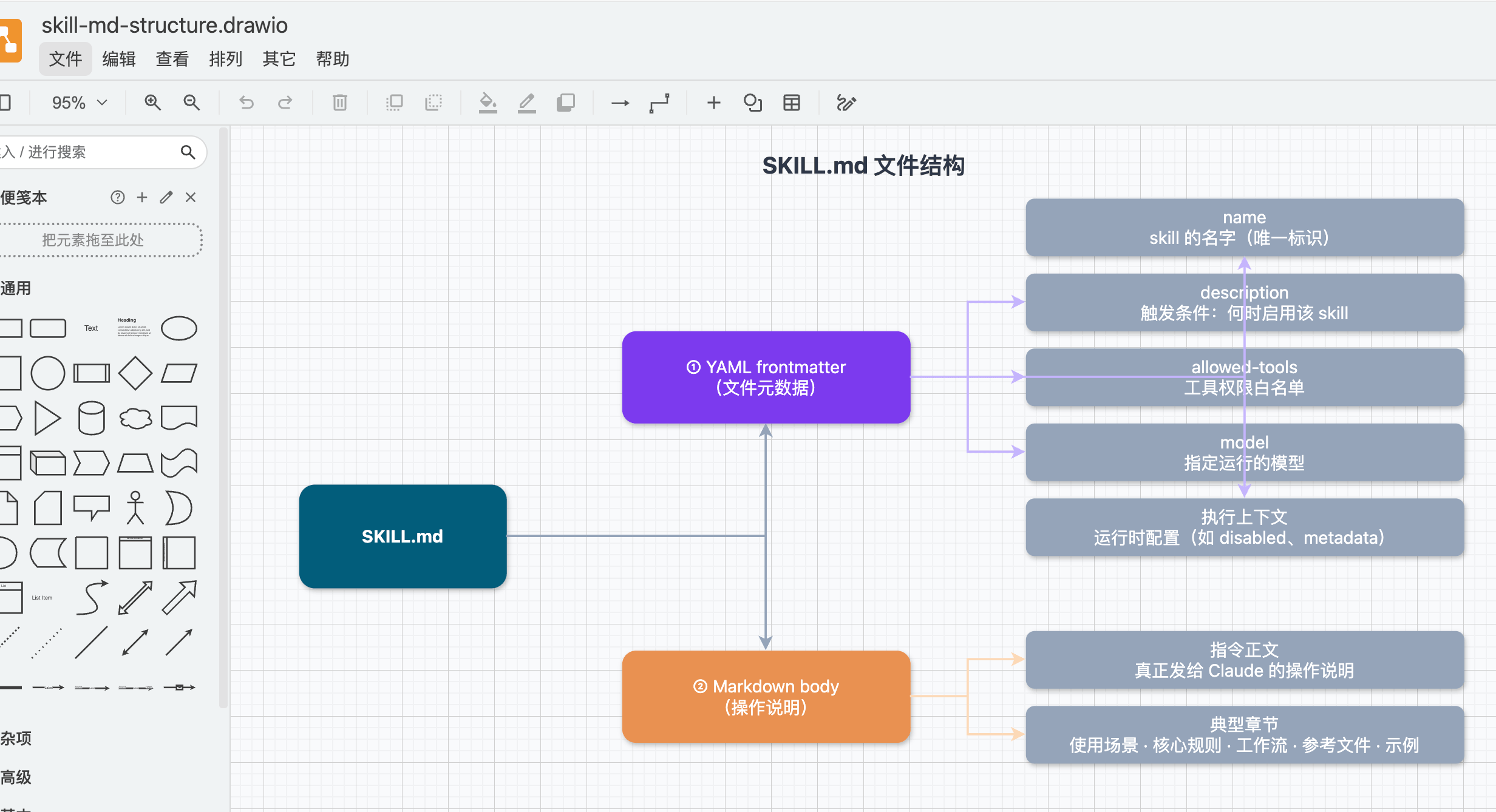Select the ellipse shape
Viewport: 1496px width, 812px height.
click(x=179, y=328)
